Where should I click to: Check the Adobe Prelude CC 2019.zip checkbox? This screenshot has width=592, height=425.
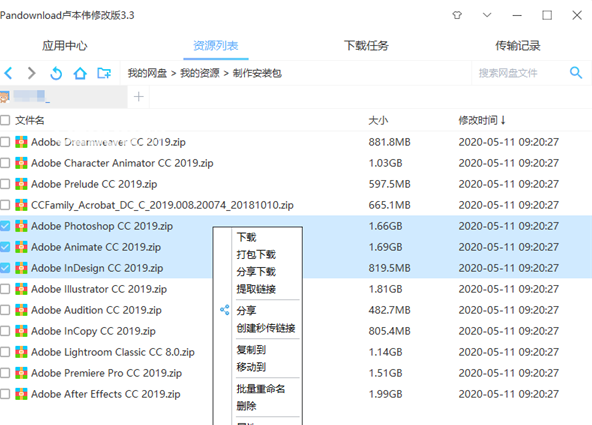[x=5, y=184]
